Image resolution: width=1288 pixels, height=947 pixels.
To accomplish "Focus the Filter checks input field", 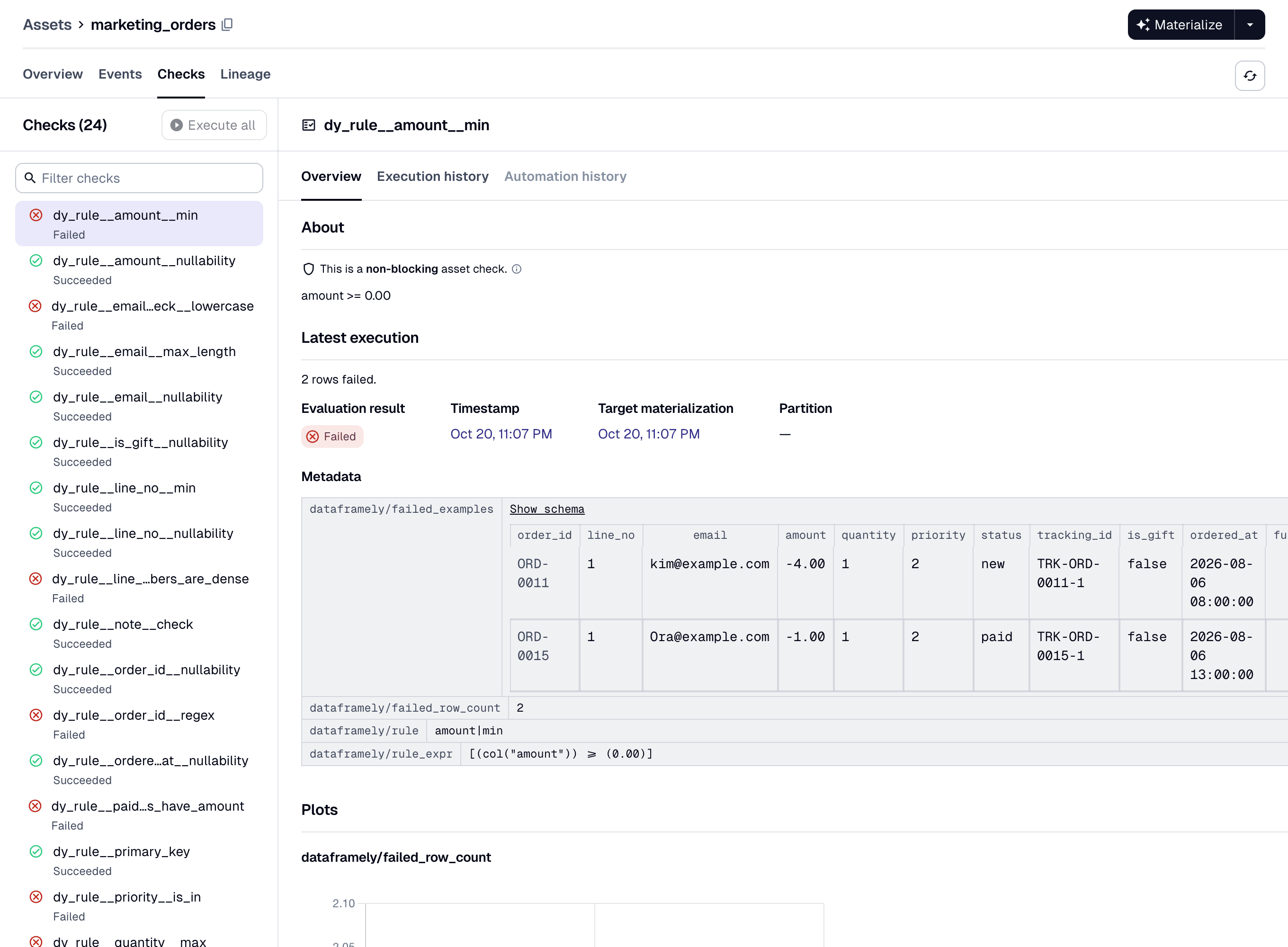I will [x=139, y=179].
